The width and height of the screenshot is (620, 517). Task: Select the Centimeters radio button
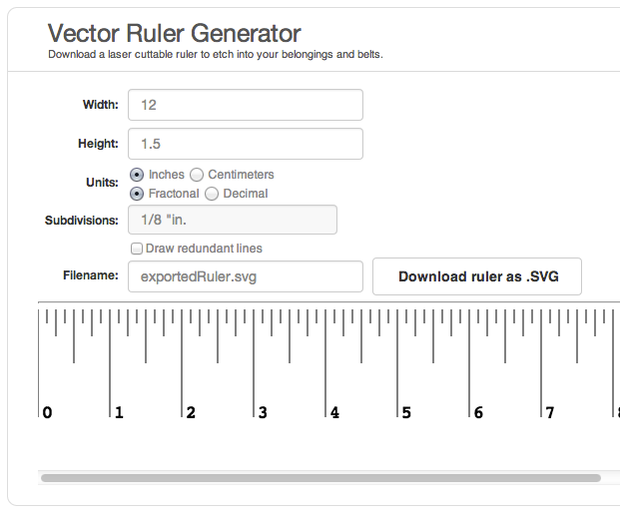pos(197,175)
